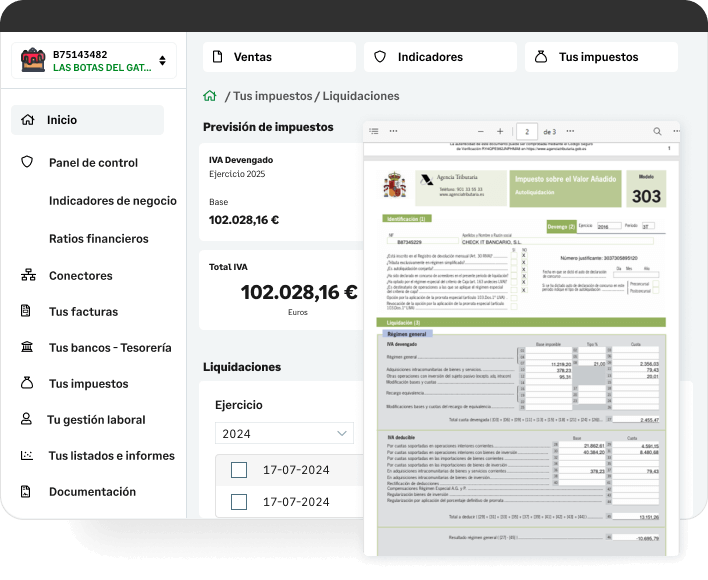
Task: Click the bank building icon in sidebar
Action: point(27,347)
